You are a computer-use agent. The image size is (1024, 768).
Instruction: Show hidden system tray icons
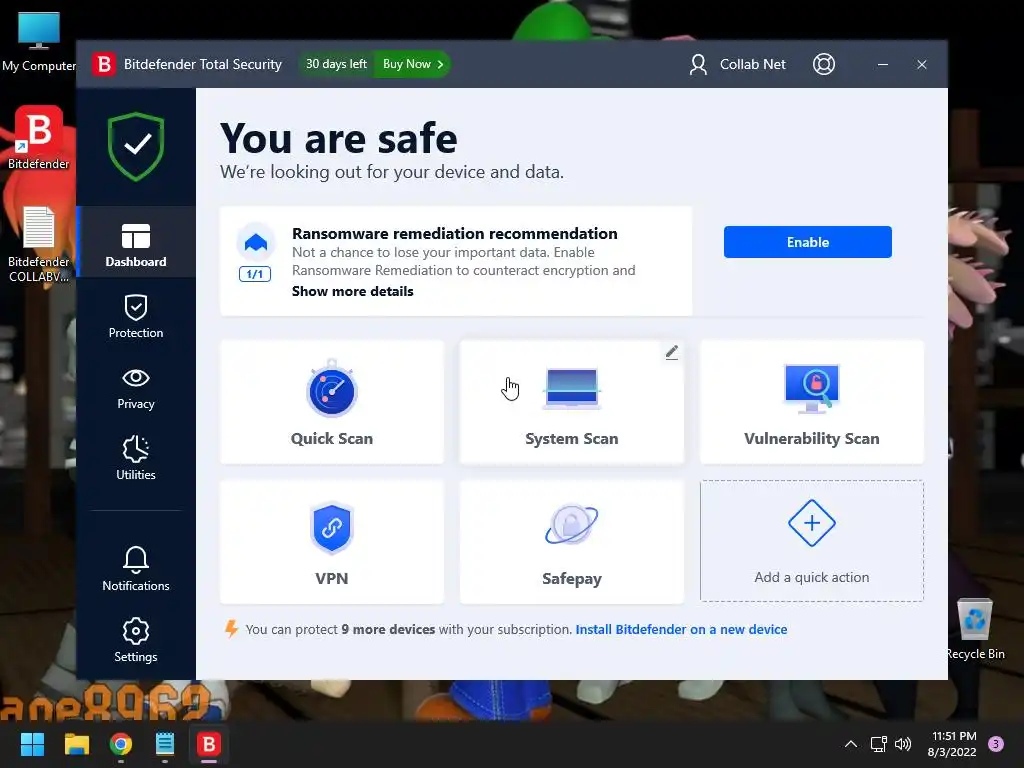pyautogui.click(x=850, y=744)
